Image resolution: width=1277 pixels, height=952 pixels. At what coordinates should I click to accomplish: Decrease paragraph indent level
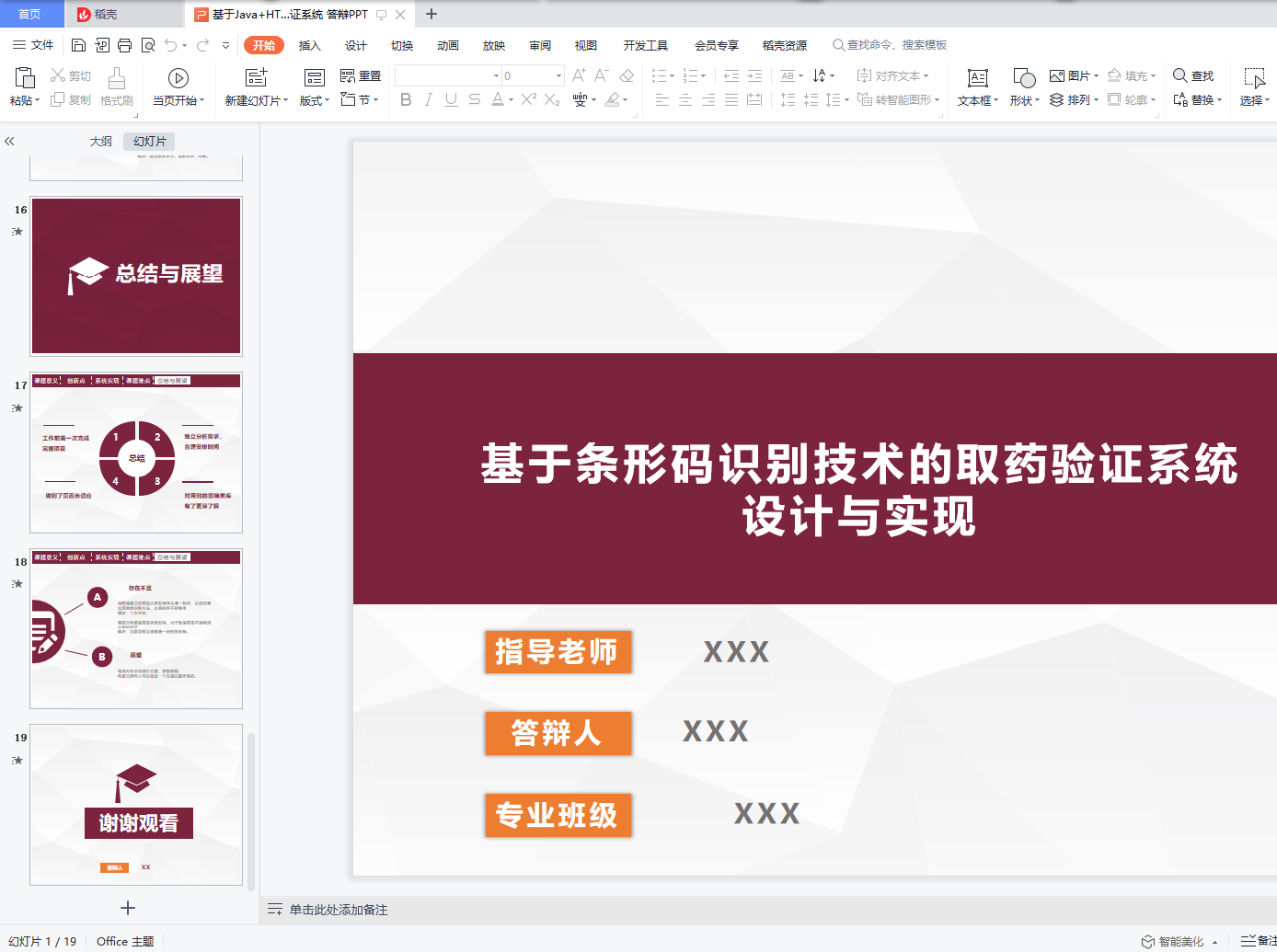click(x=731, y=75)
